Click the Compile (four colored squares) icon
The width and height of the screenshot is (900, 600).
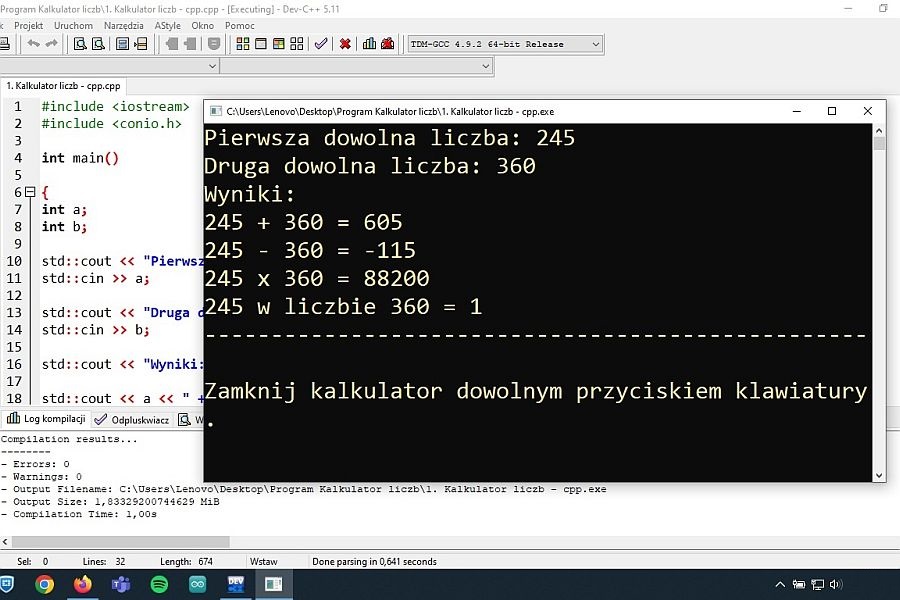(x=242, y=44)
